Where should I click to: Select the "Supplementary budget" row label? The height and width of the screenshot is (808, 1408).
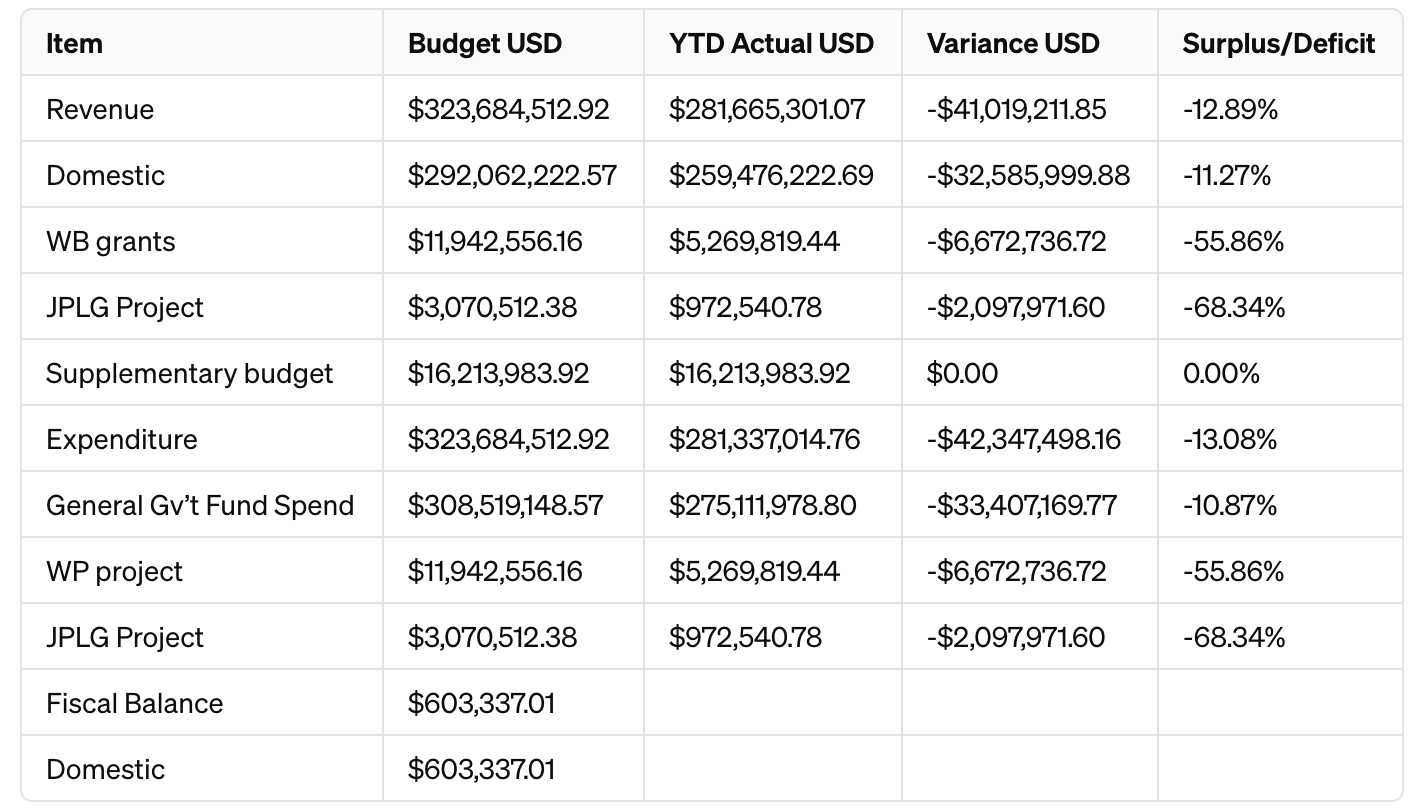coord(189,373)
